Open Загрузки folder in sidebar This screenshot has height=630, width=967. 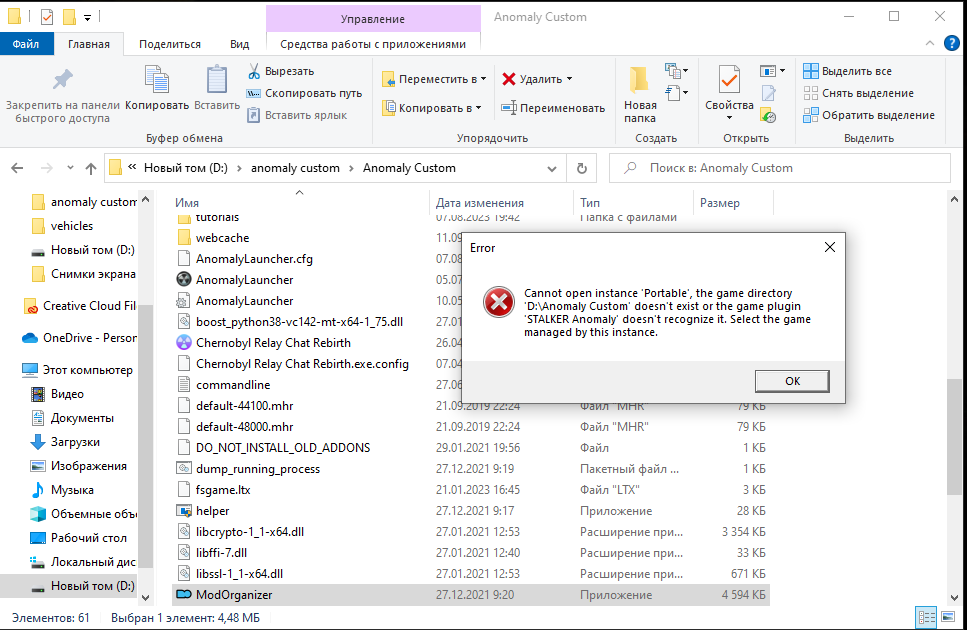[65, 442]
